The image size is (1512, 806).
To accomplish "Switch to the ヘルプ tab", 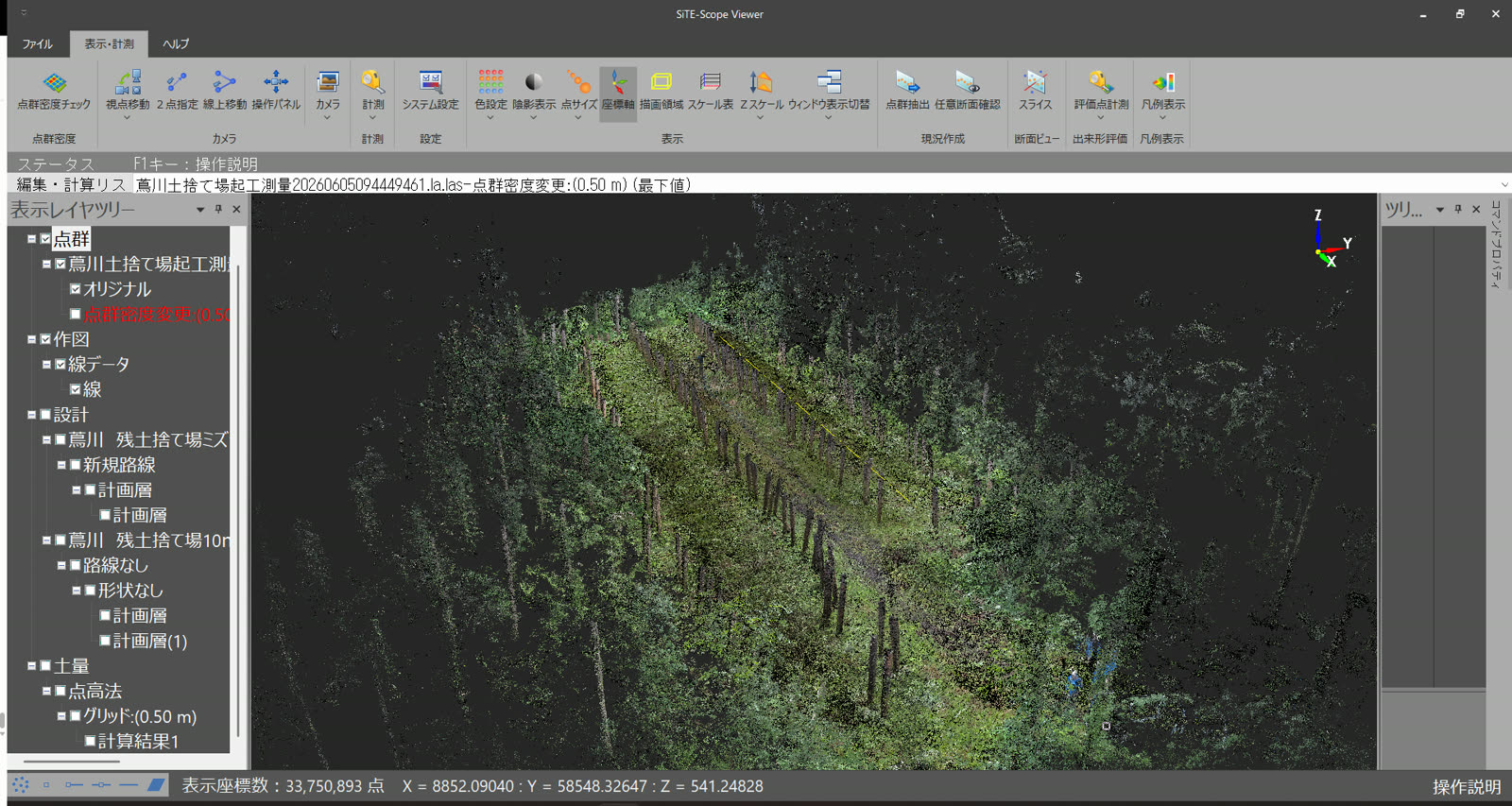I will click(176, 44).
